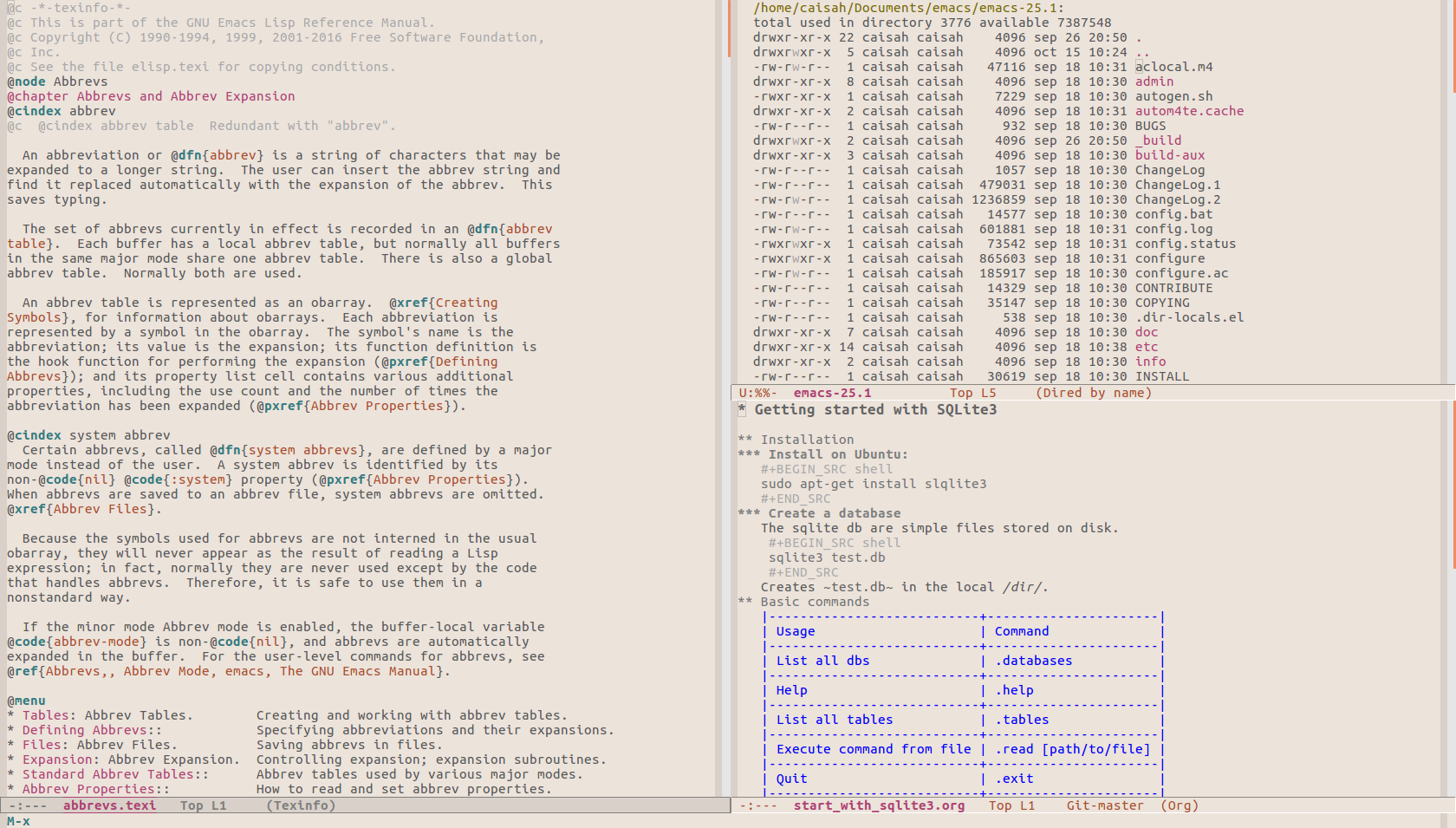The image size is (1456, 828).
Task: Click '.read [path/to/file]' table cell
Action: [x=1073, y=749]
